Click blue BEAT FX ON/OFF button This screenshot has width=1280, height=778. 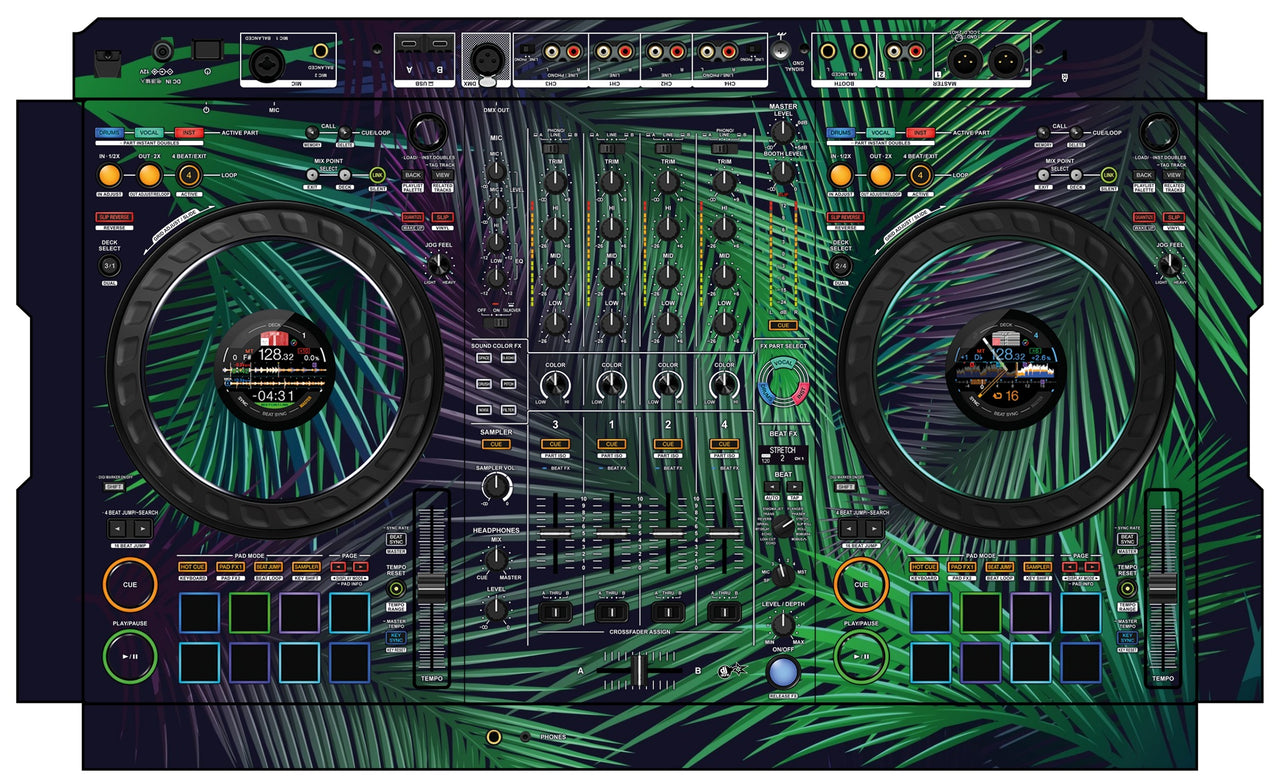784,671
